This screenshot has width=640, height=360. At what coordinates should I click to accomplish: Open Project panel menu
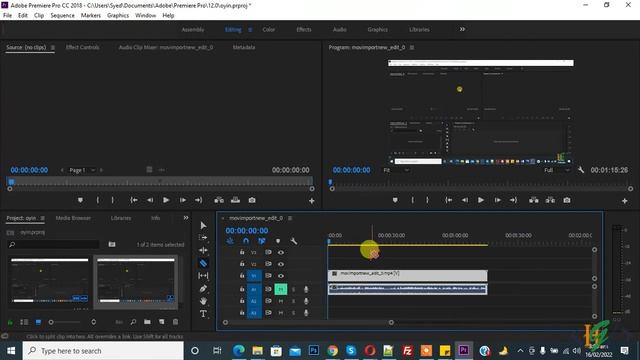coord(42,218)
